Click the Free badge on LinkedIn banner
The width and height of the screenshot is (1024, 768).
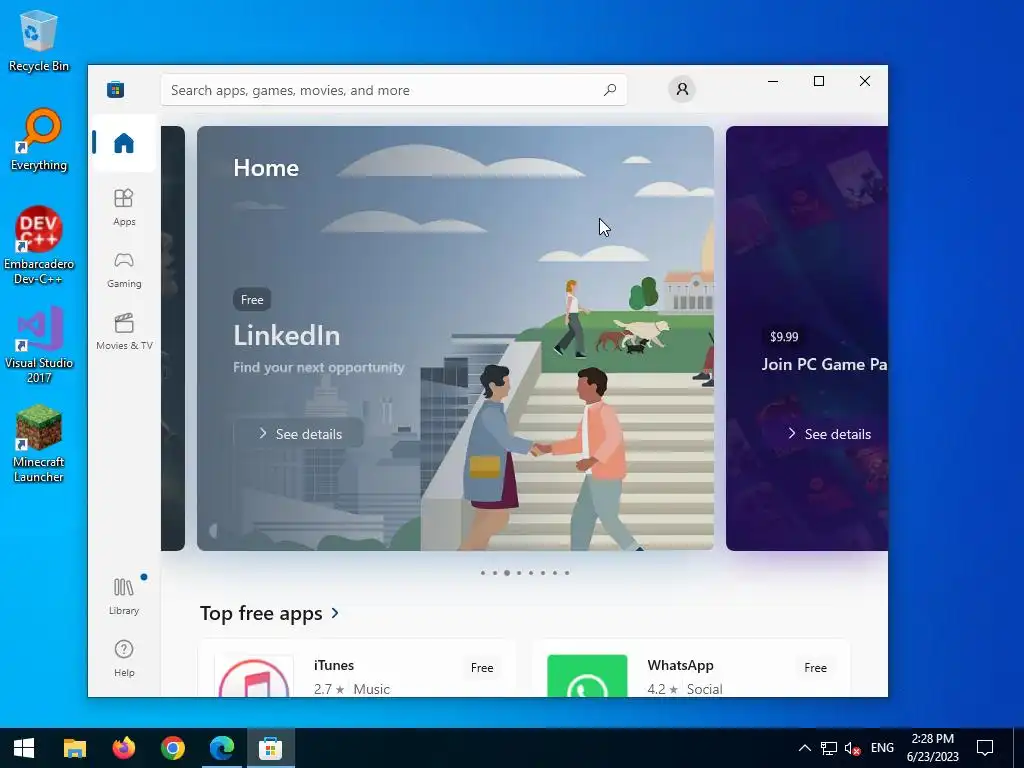click(252, 300)
